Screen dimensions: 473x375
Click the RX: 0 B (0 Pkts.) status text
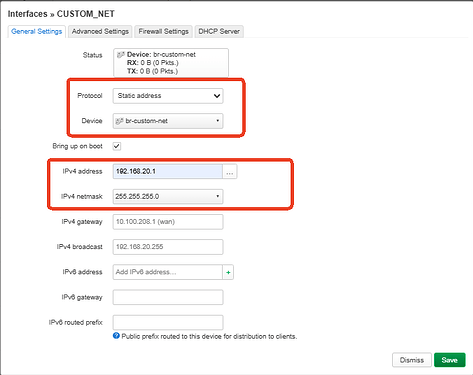tap(152, 63)
